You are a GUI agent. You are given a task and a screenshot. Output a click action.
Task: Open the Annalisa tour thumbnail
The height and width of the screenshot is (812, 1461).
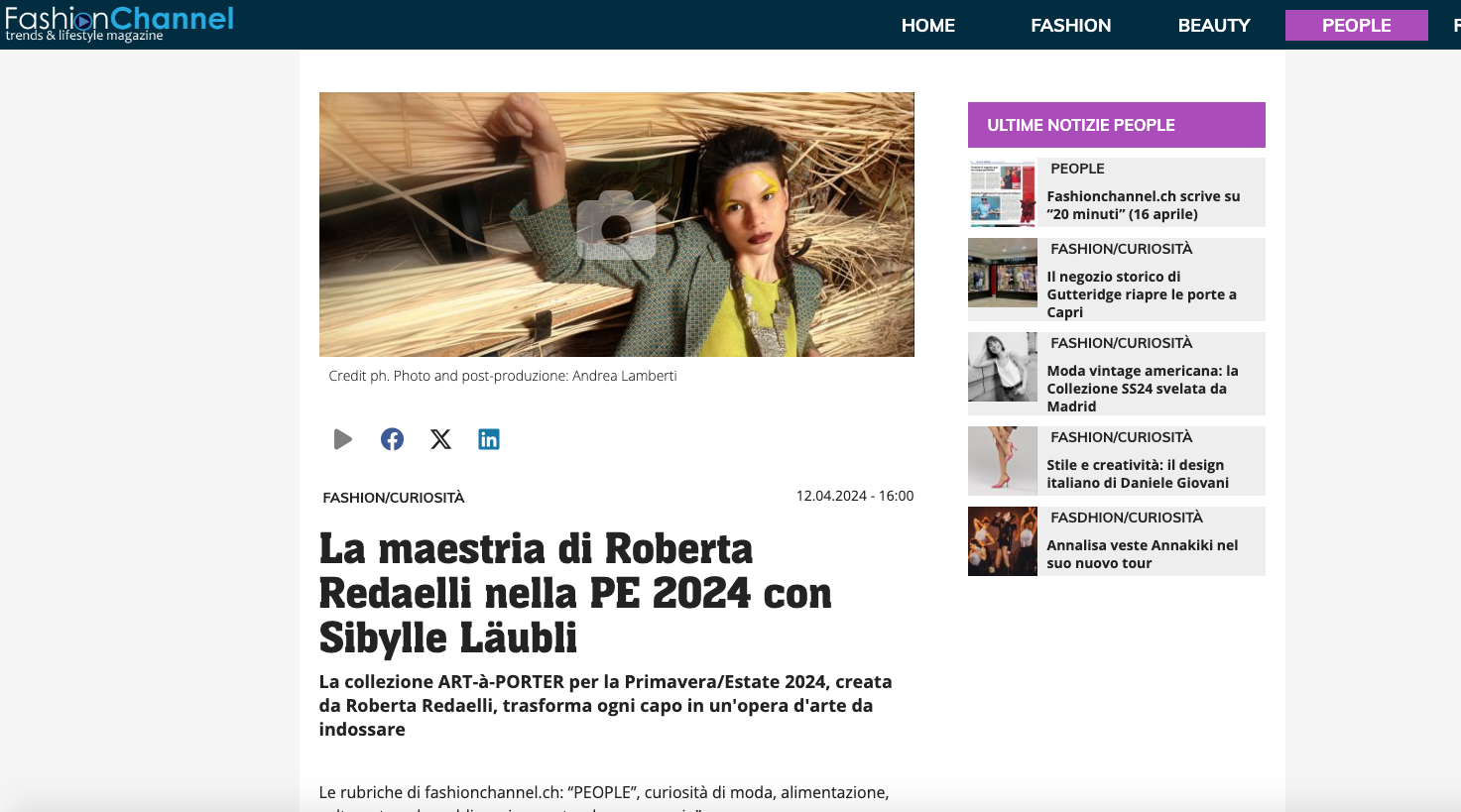(1003, 541)
